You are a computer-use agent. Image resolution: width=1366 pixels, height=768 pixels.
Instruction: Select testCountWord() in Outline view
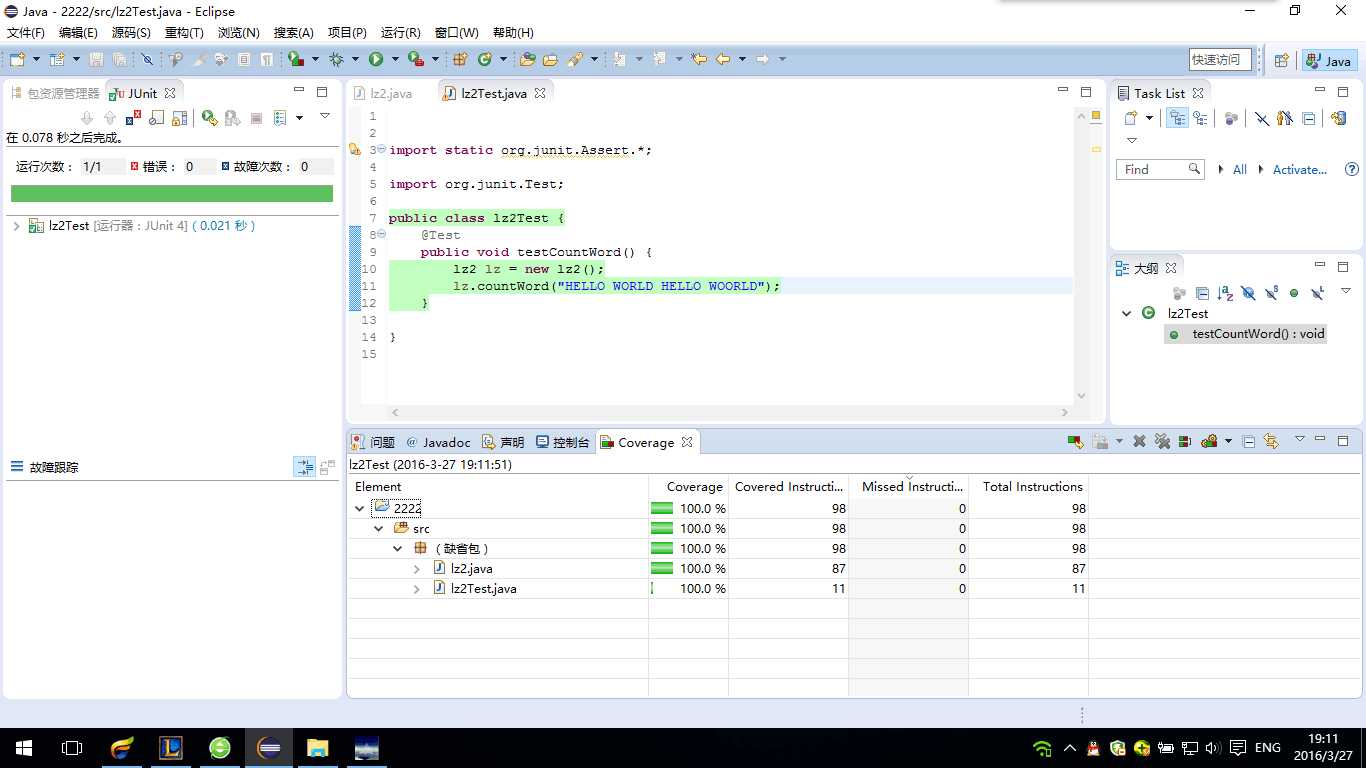(x=1246, y=334)
